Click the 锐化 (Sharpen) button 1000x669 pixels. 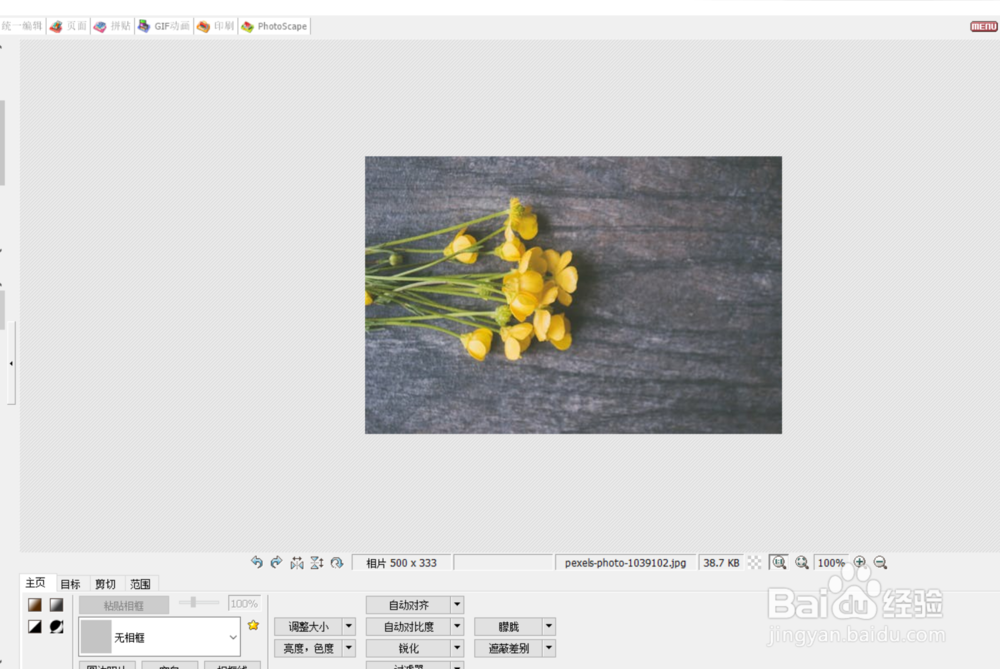coord(409,649)
